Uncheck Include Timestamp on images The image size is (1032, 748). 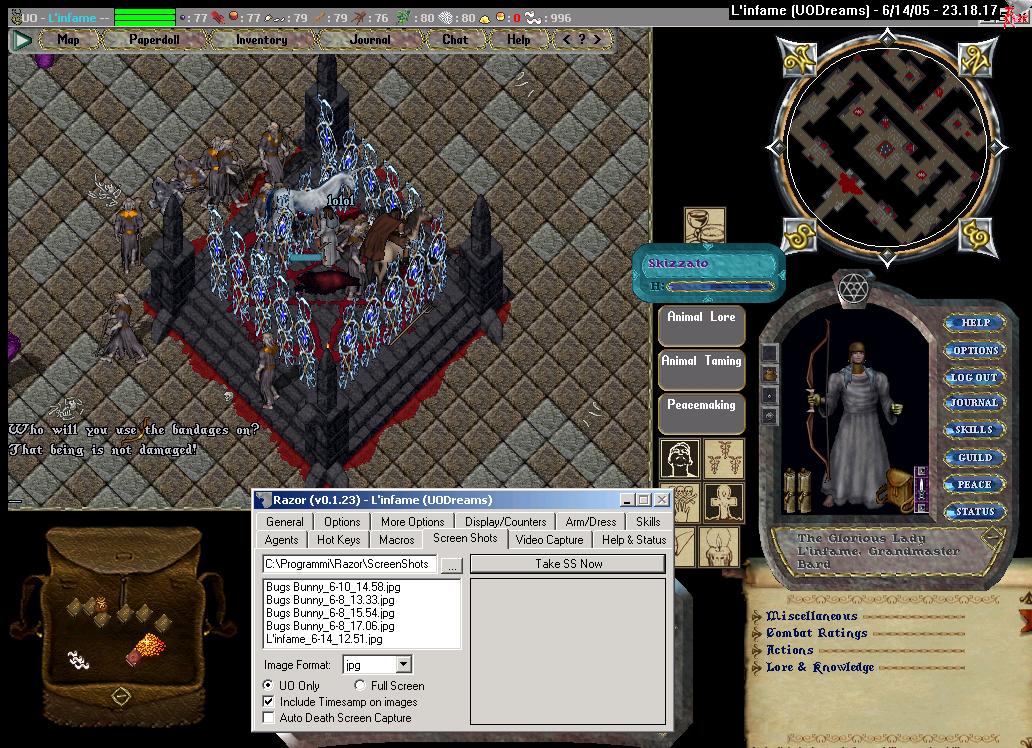pyautogui.click(x=268, y=702)
